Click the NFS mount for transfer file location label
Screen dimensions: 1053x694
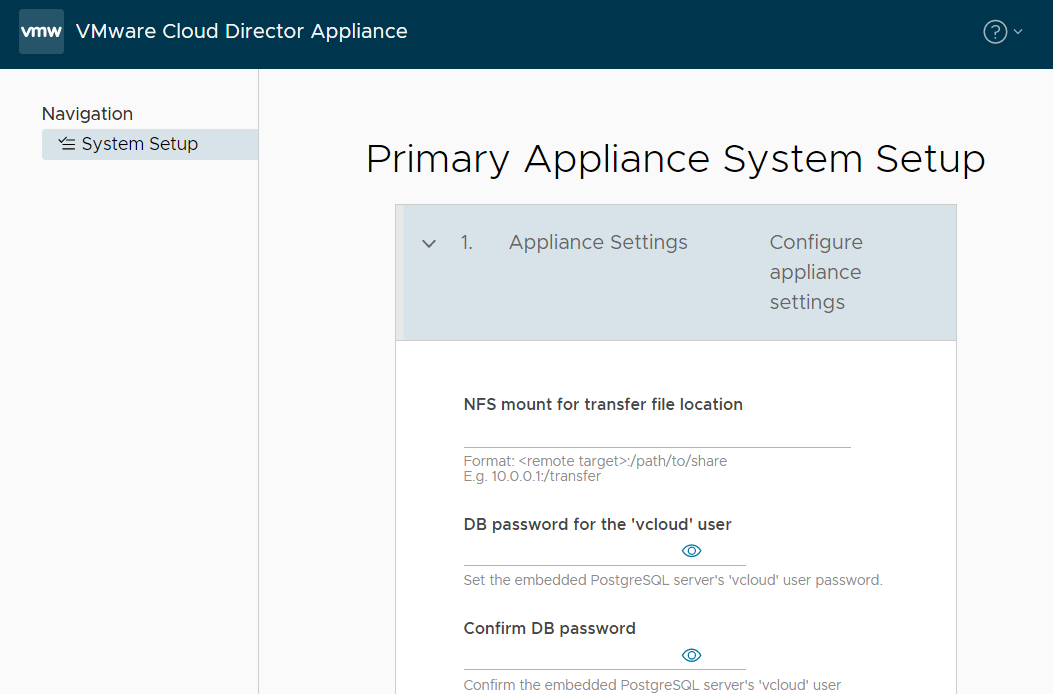[603, 404]
